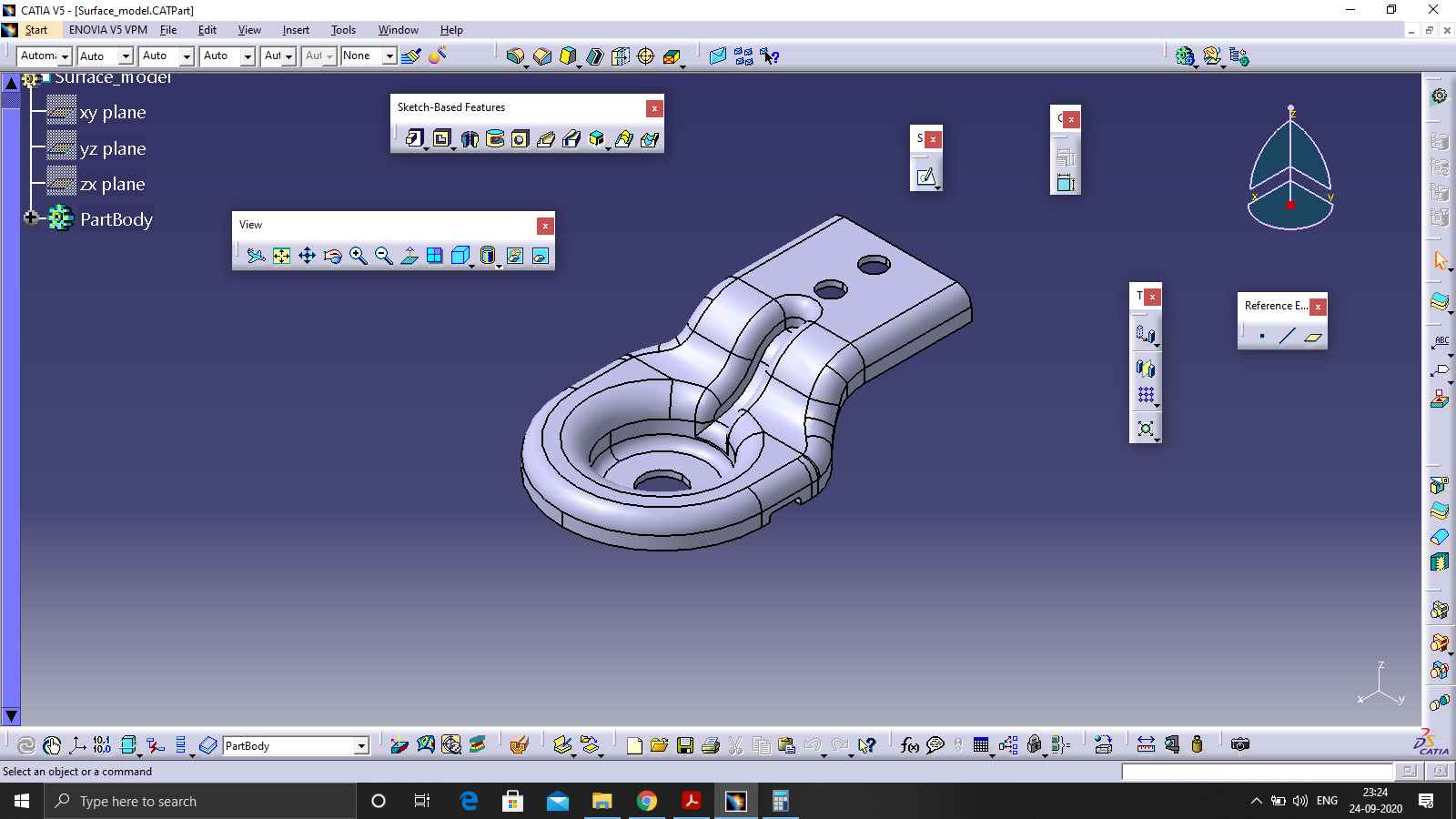
Task: Select the Pan tool in View toolbar
Action: (307, 256)
